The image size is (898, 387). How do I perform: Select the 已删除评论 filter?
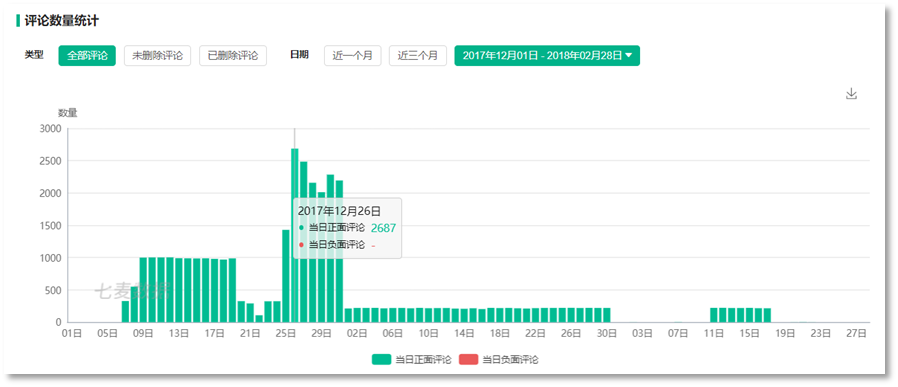tap(233, 56)
